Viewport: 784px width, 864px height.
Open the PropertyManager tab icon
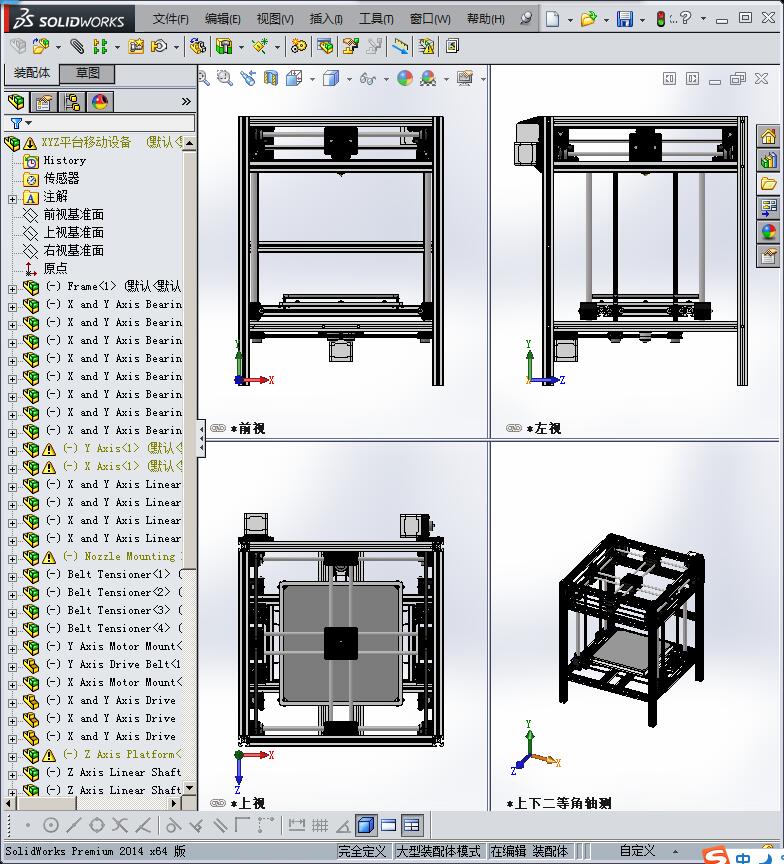pyautogui.click(x=44, y=102)
